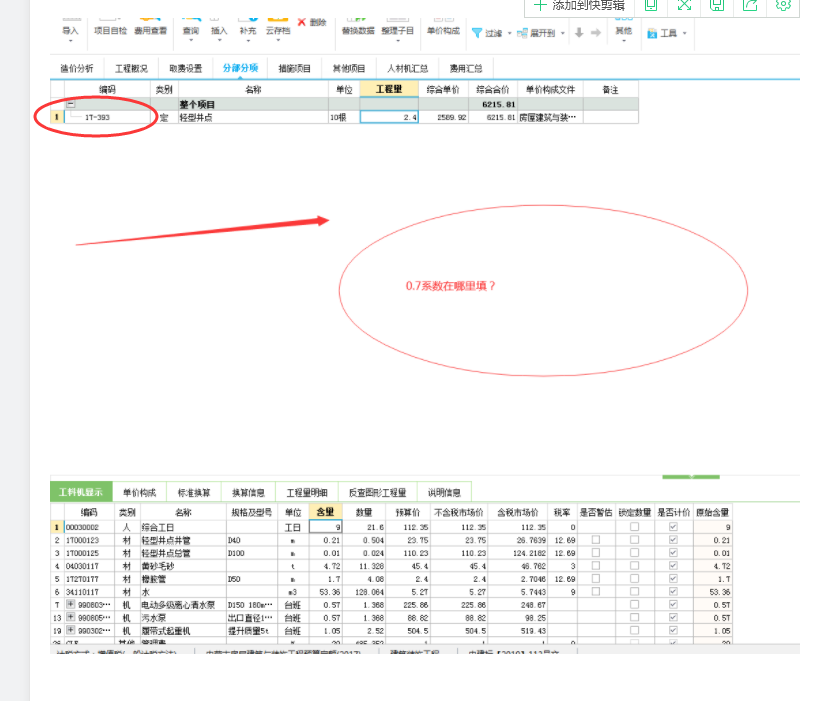
Task: Collapse the 整个项目 tree row
Action: [x=70, y=104]
